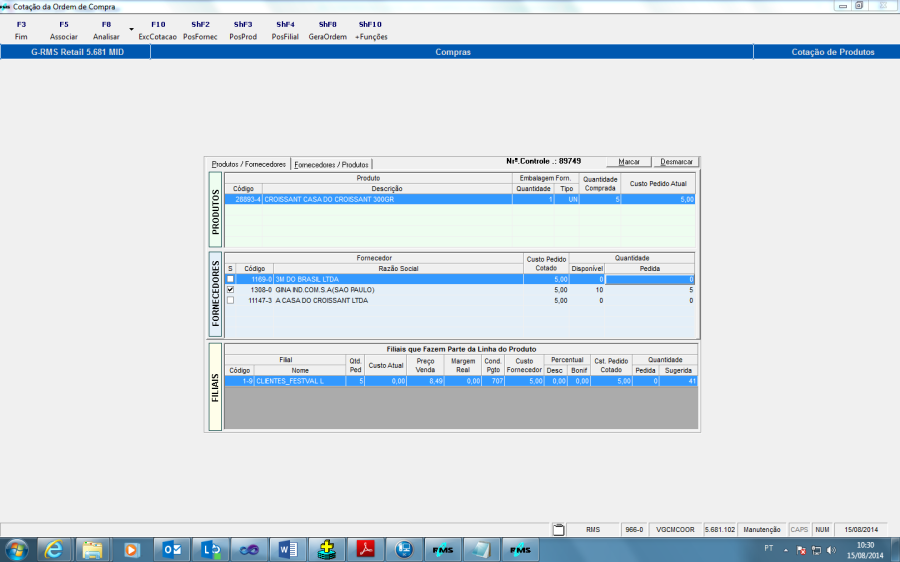Click the volume speaker tray icon
The height and width of the screenshot is (562, 900).
(831, 551)
